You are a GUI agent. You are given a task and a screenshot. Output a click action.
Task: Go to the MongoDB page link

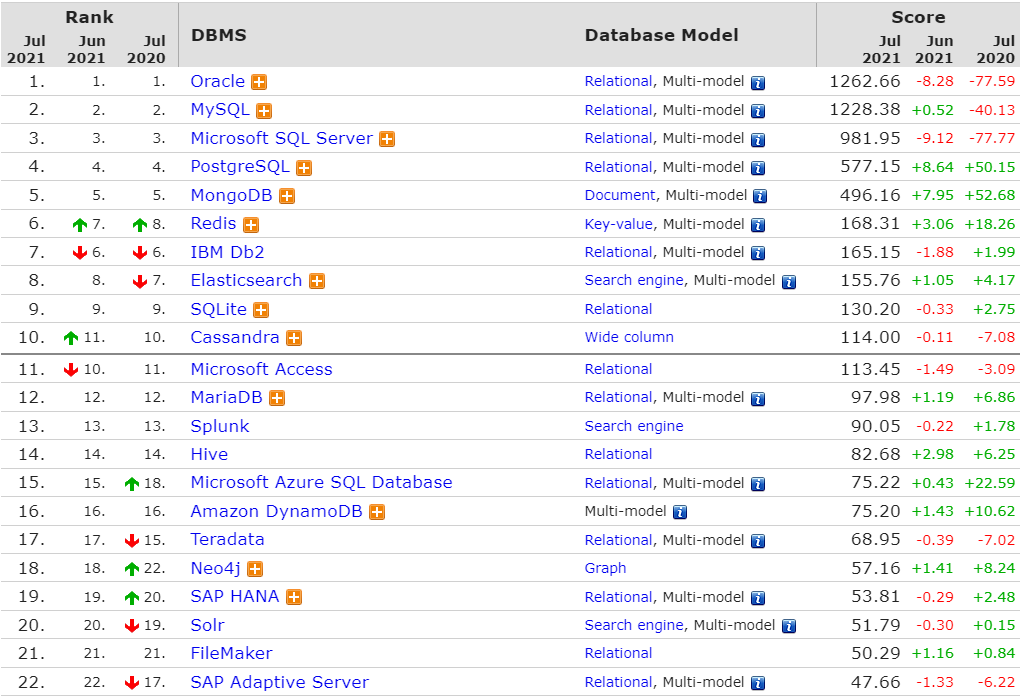pyautogui.click(x=232, y=195)
